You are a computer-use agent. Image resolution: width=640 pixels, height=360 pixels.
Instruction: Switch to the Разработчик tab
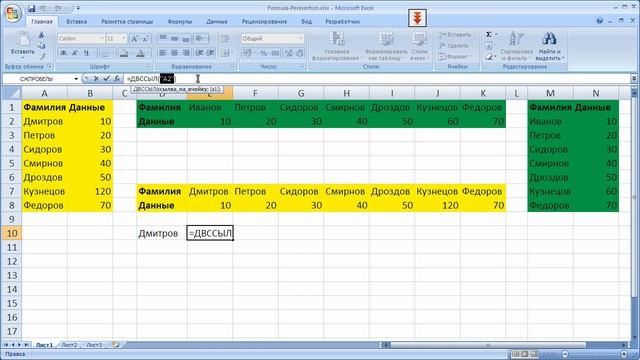[x=342, y=22]
